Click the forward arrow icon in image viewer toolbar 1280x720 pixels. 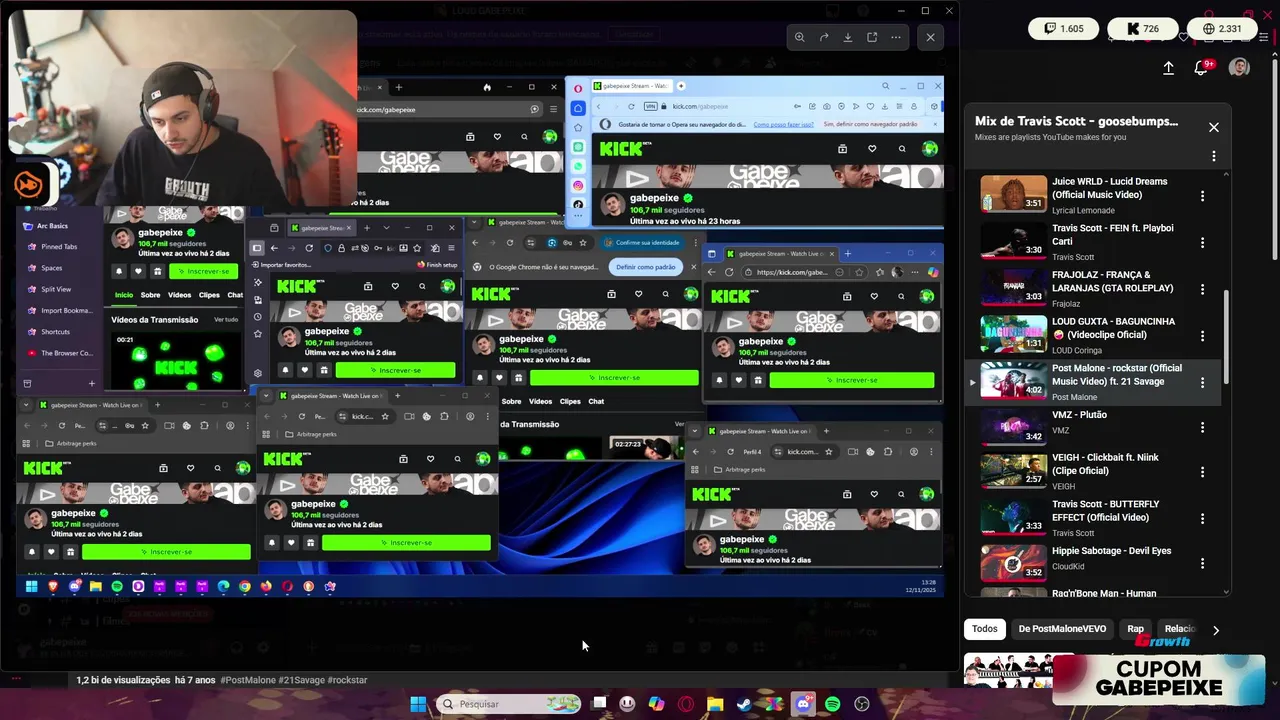[x=824, y=37]
